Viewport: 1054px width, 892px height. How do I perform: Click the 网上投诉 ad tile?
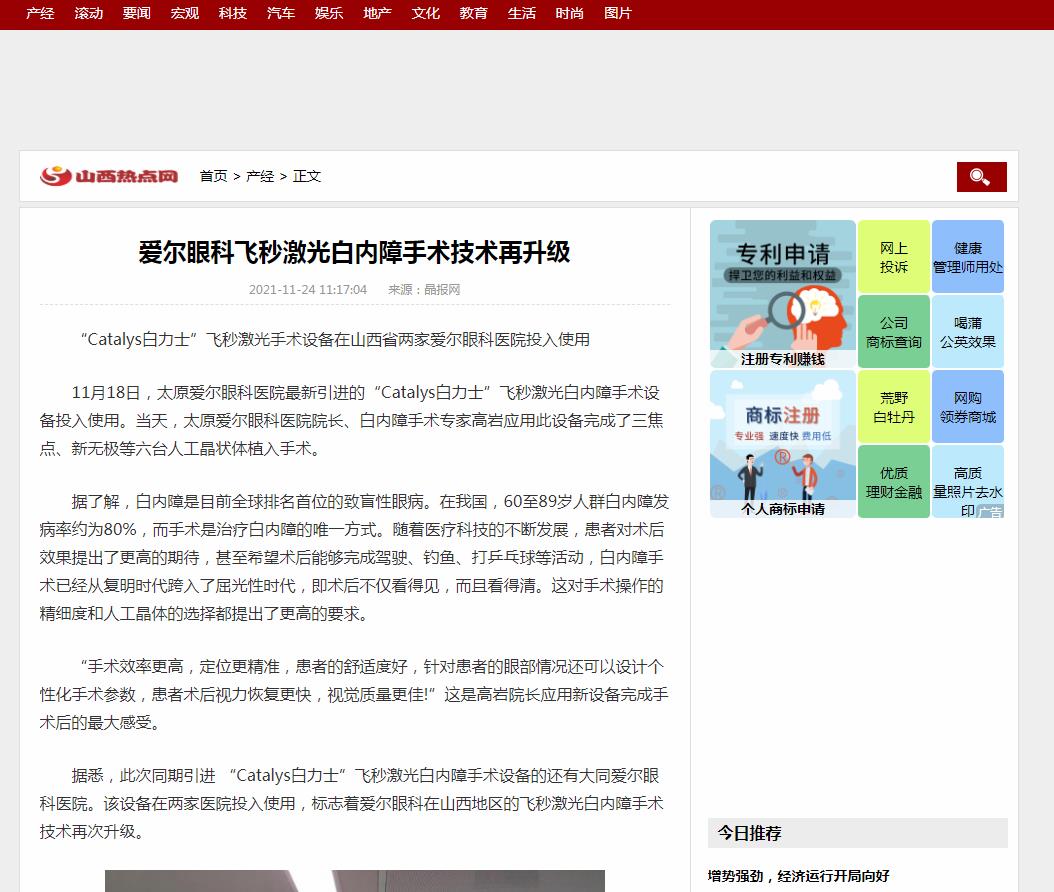coord(894,257)
